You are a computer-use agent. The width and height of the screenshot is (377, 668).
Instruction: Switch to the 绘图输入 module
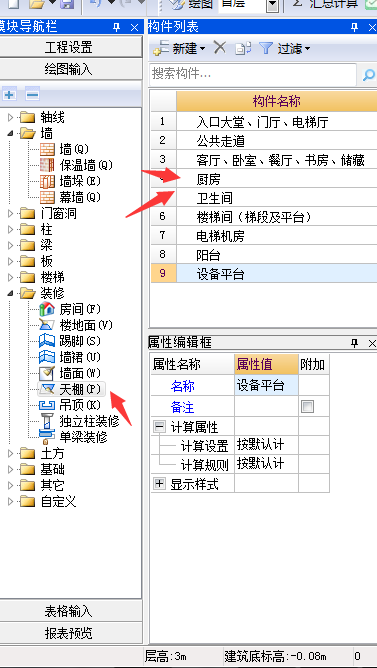coord(69,69)
